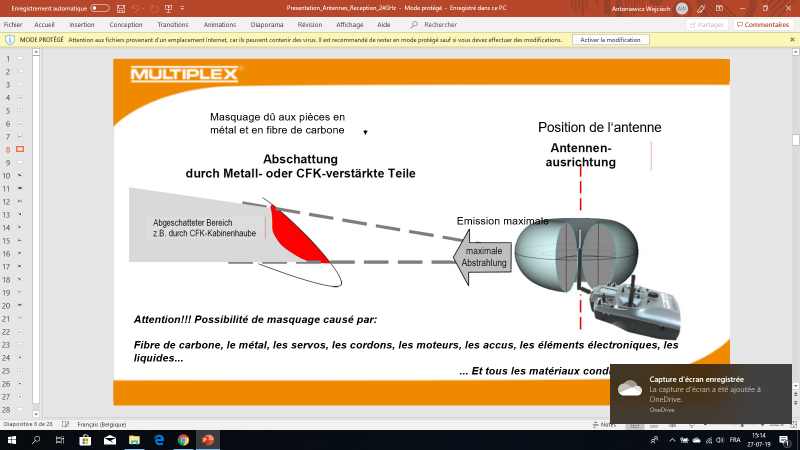Screen dimensions: 800x450
Task: Click the Rechercher search box
Action: (x=440, y=24)
